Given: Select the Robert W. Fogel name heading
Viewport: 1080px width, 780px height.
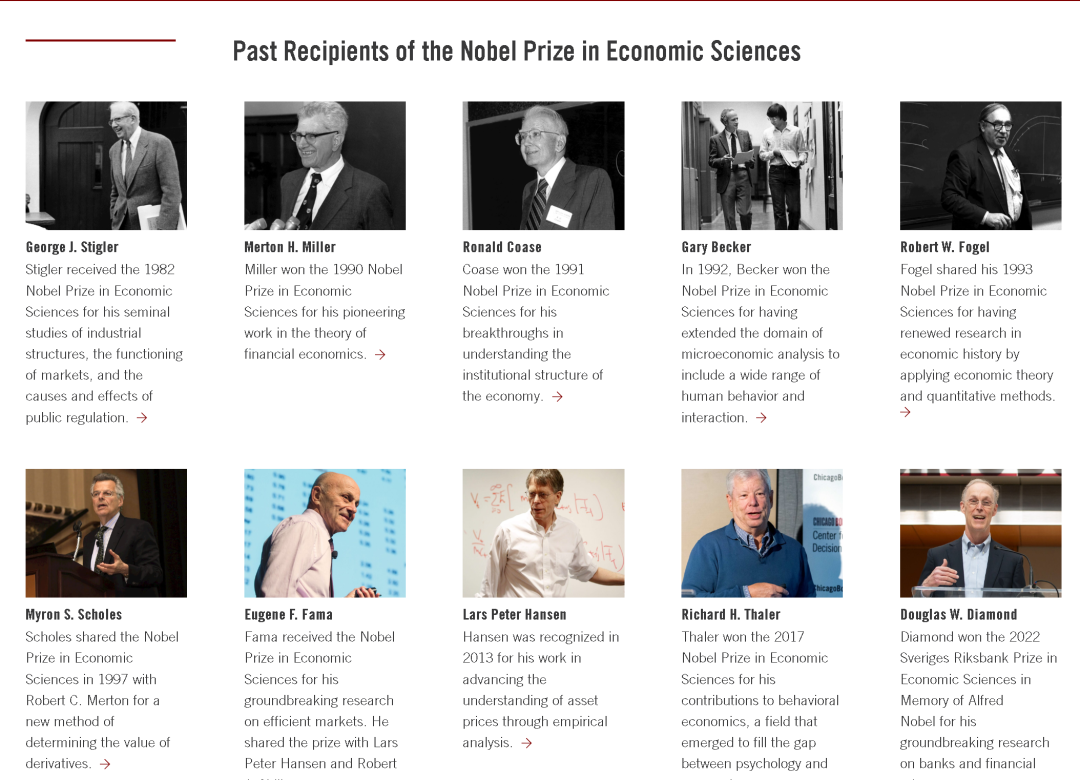Looking at the screenshot, I should 945,247.
